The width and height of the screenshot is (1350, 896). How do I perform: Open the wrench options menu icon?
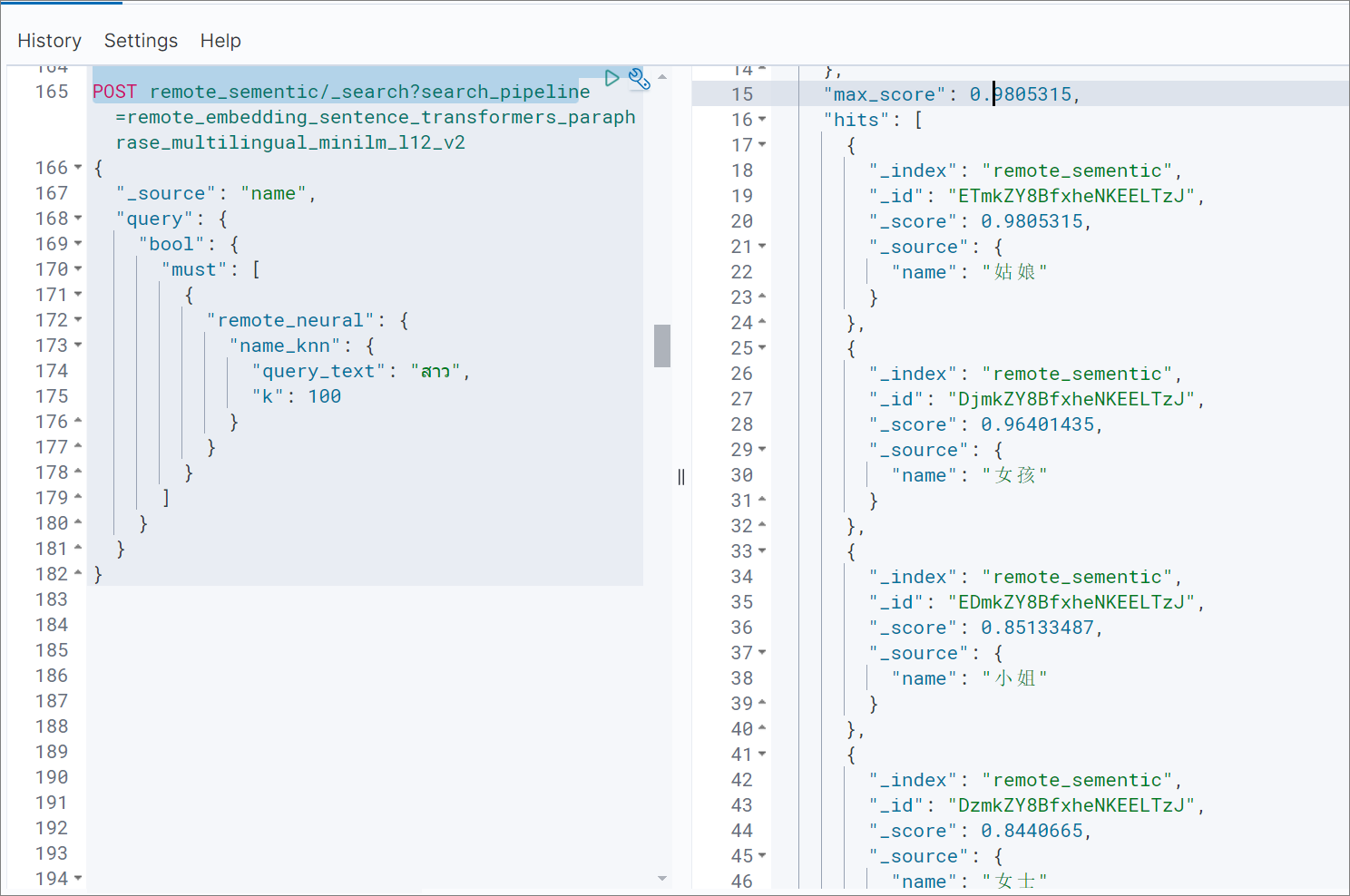tap(639, 79)
